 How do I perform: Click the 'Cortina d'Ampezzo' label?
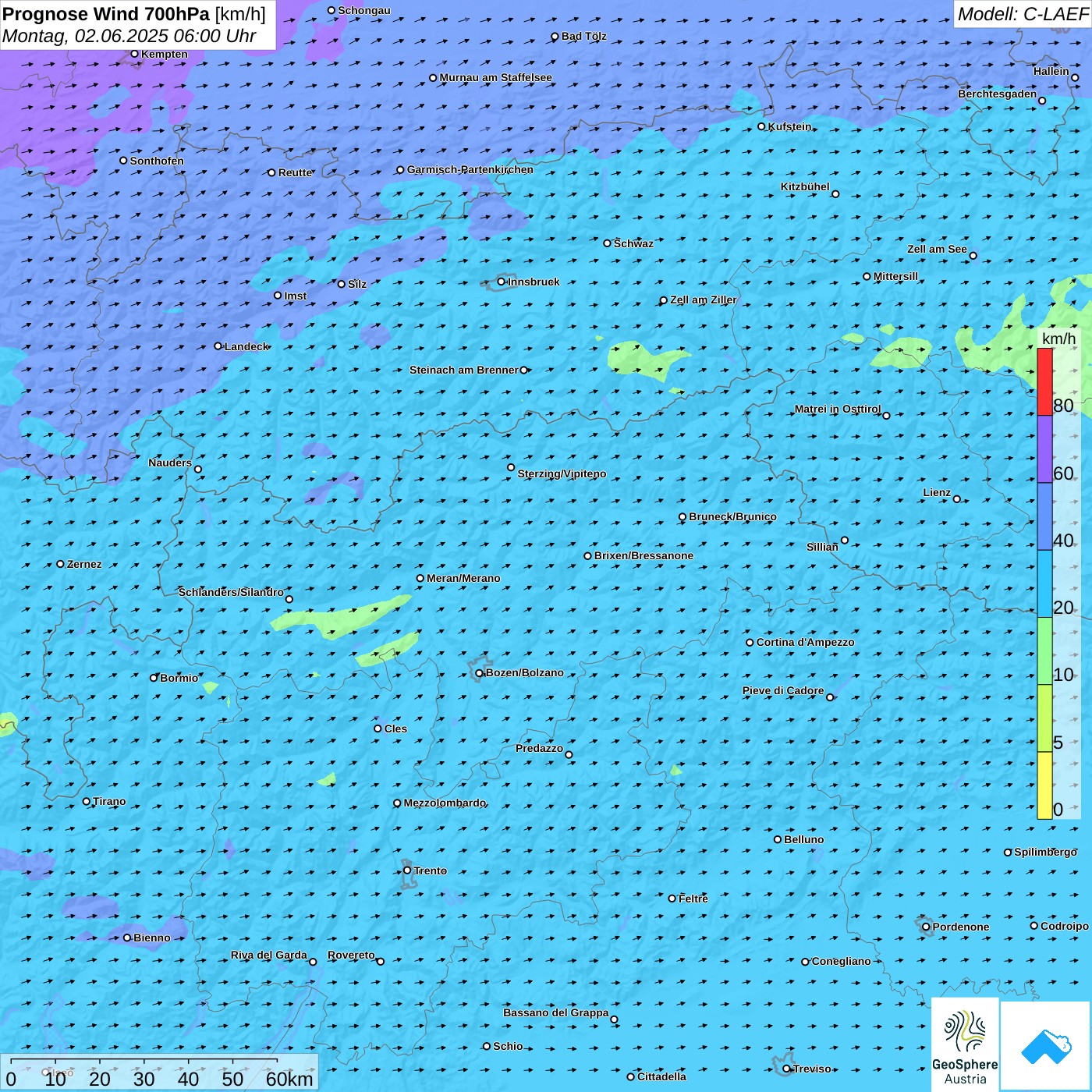click(x=806, y=642)
